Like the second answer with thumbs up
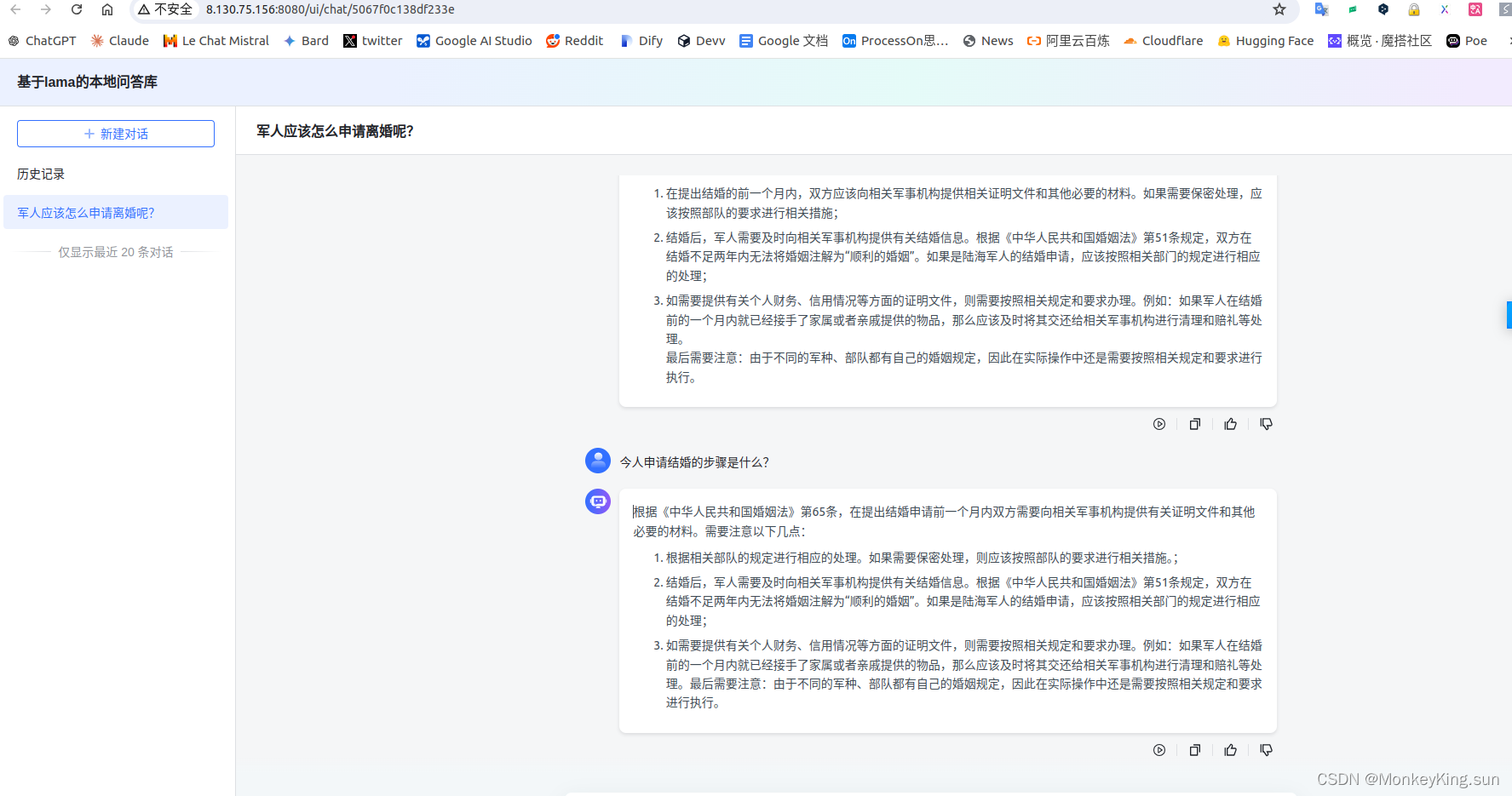 click(x=1231, y=750)
